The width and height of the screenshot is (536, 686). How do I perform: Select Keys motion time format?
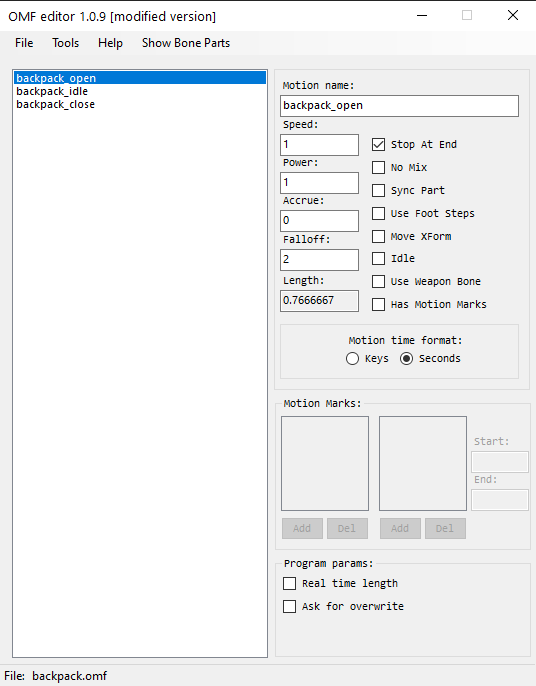(352, 359)
